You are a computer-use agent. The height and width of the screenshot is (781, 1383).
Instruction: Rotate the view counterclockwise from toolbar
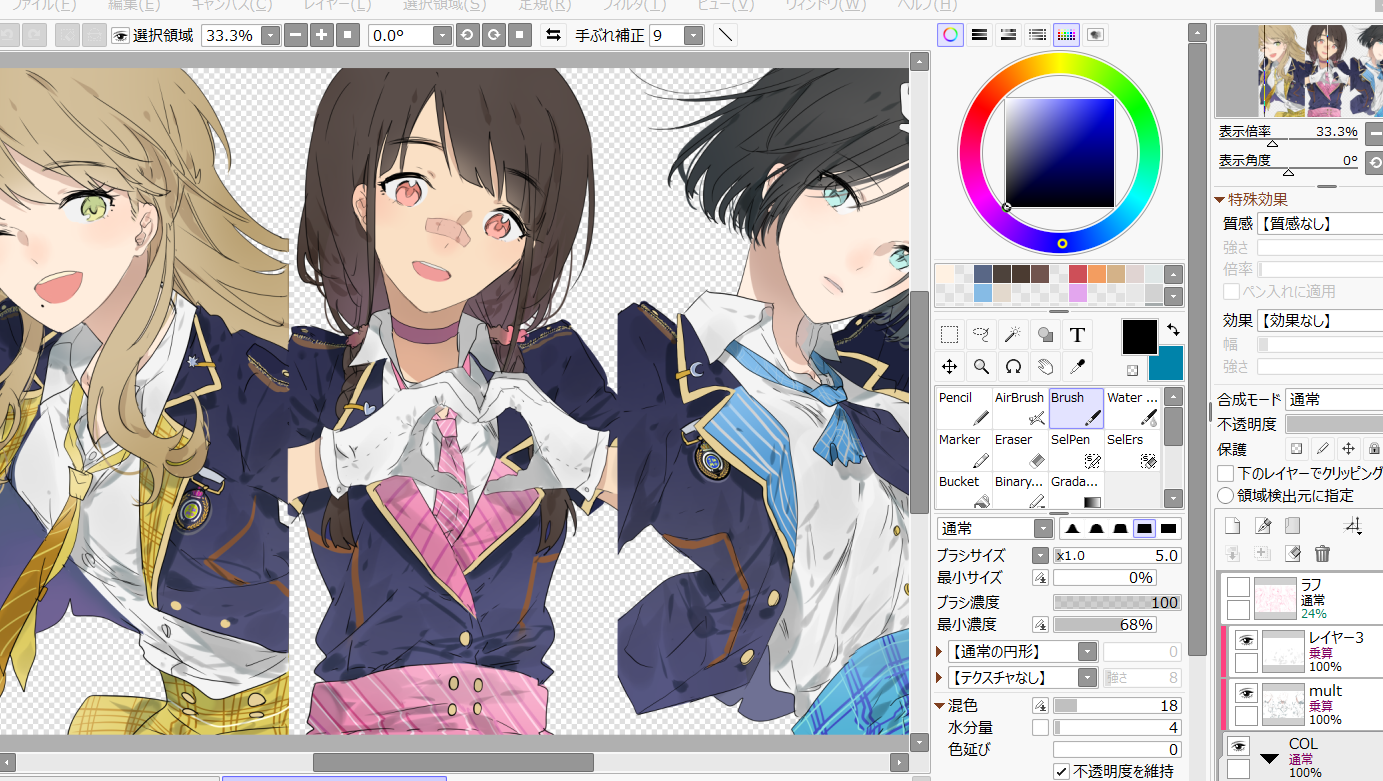tap(467, 35)
